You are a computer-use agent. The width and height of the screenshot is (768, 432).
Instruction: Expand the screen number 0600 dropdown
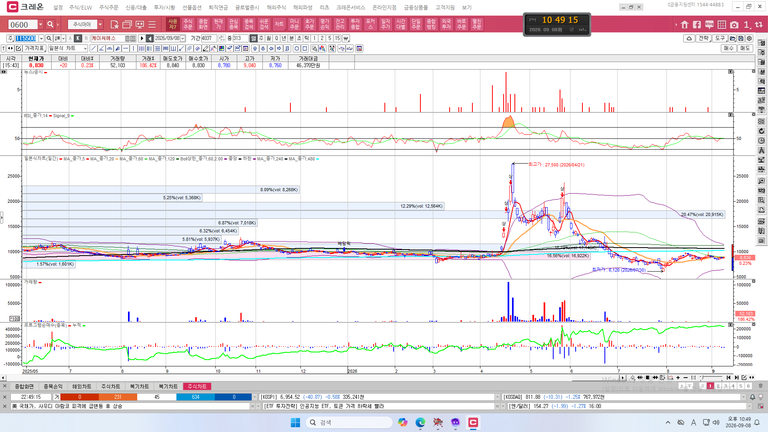(40, 24)
